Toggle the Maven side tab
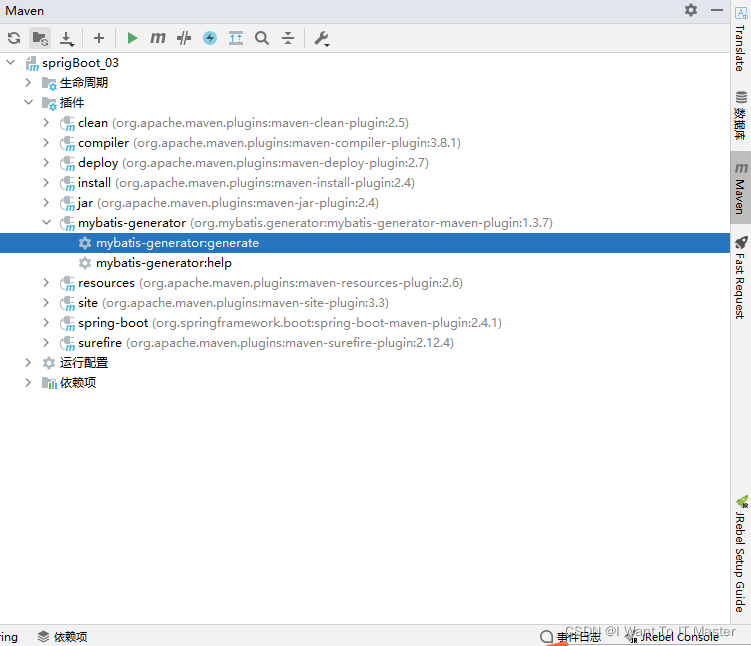Viewport: 751px width, 646px height. [740, 188]
